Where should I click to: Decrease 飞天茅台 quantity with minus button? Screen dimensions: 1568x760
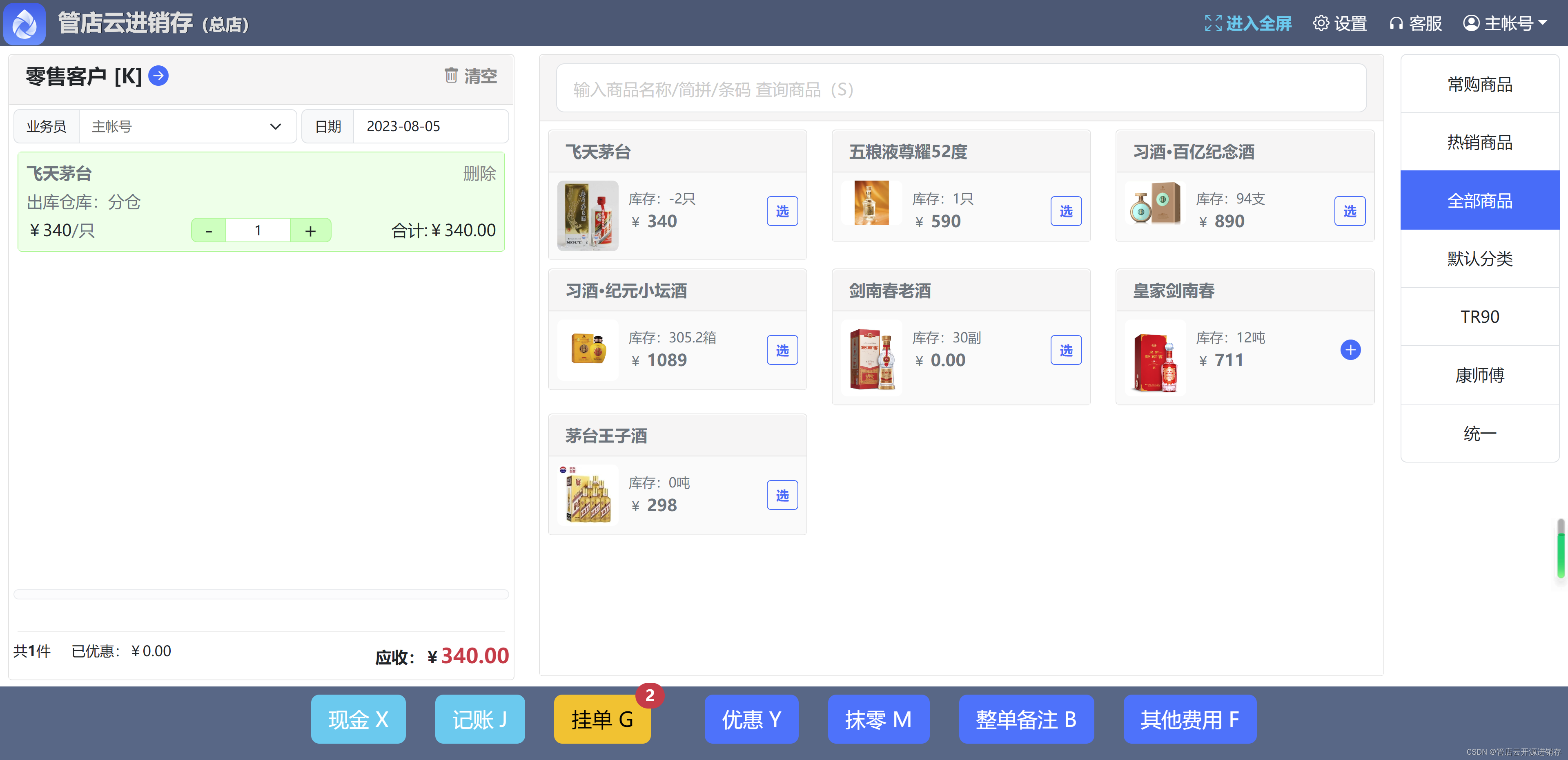(209, 231)
